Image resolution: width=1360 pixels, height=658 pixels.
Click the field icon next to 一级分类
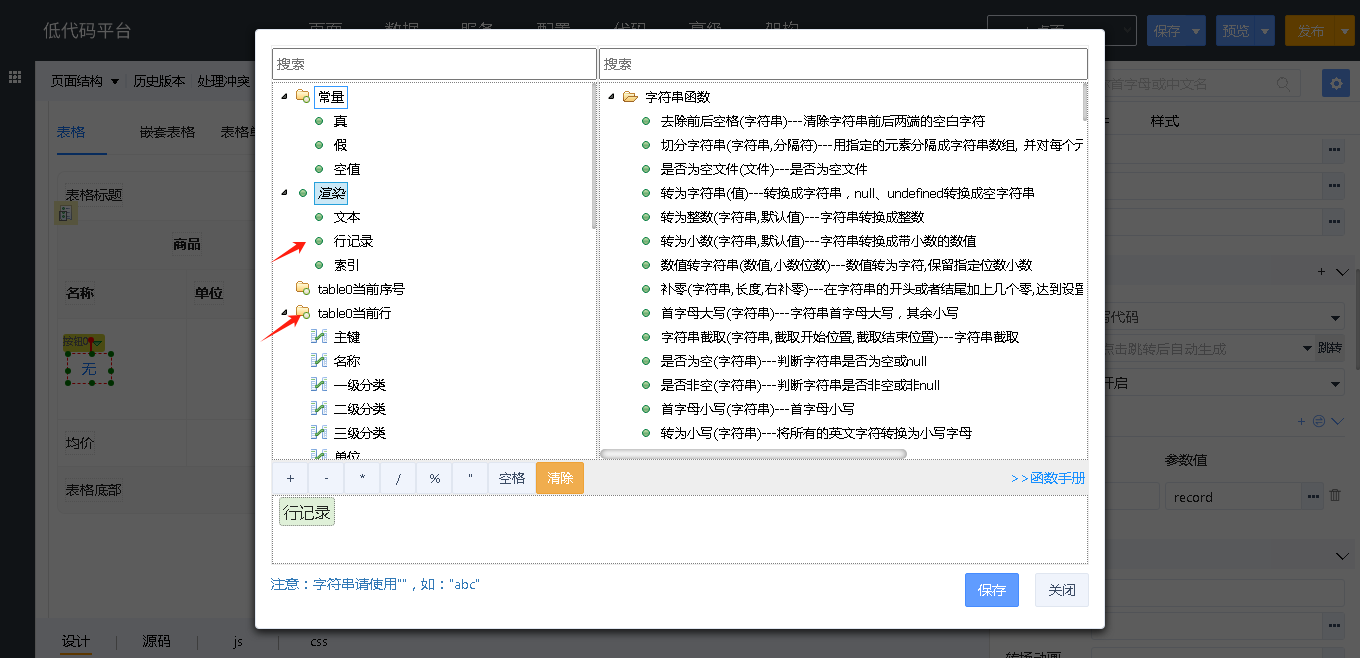pos(320,385)
